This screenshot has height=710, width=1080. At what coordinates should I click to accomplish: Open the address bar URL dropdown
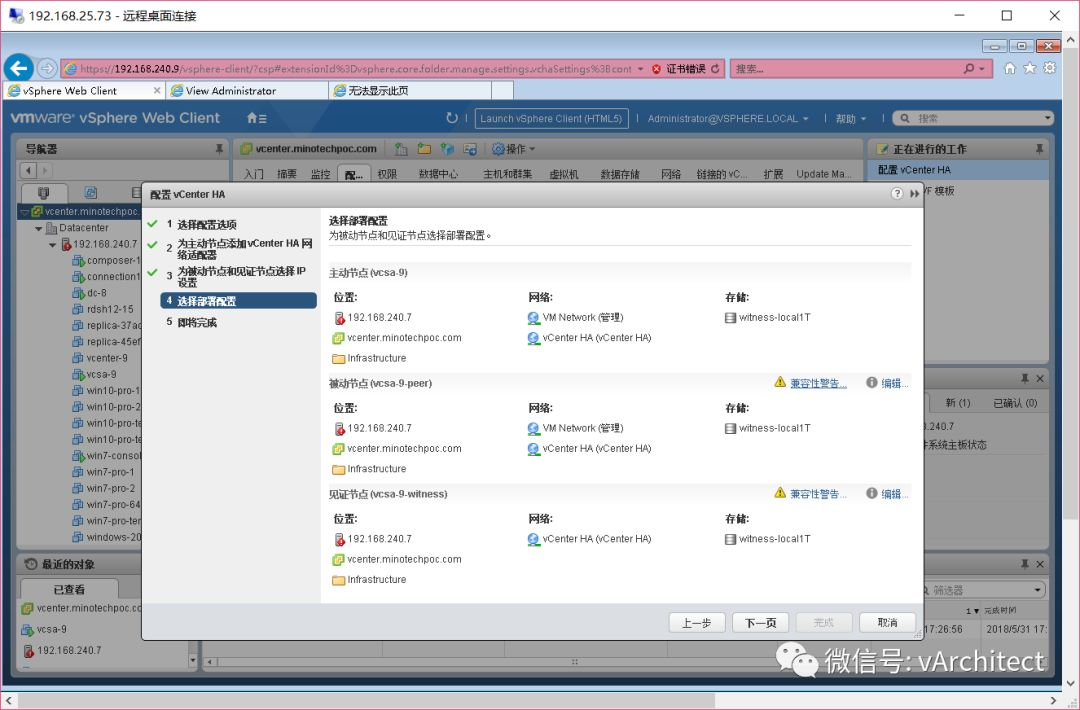point(641,69)
